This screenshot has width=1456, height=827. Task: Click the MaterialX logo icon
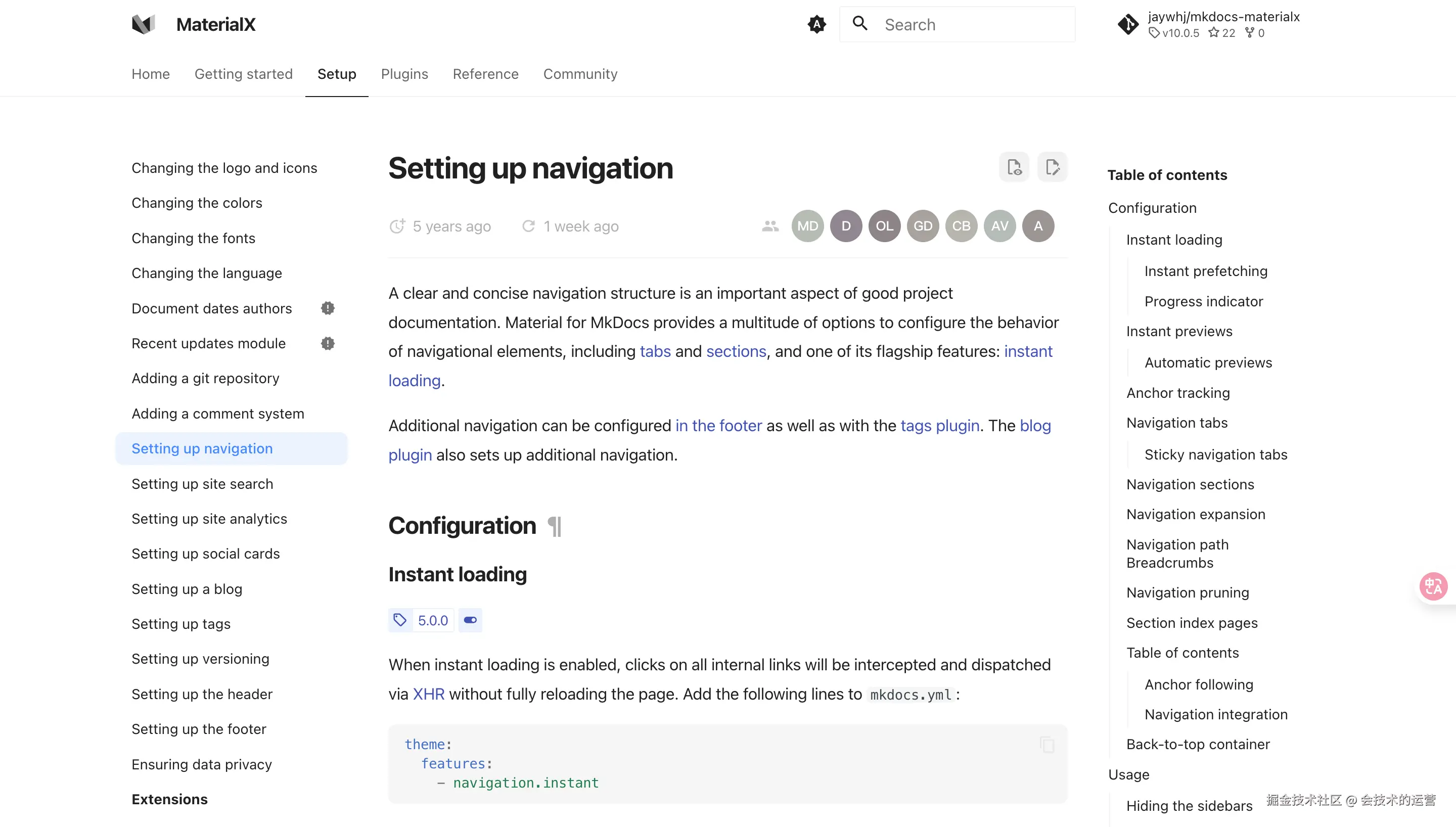coord(143,24)
